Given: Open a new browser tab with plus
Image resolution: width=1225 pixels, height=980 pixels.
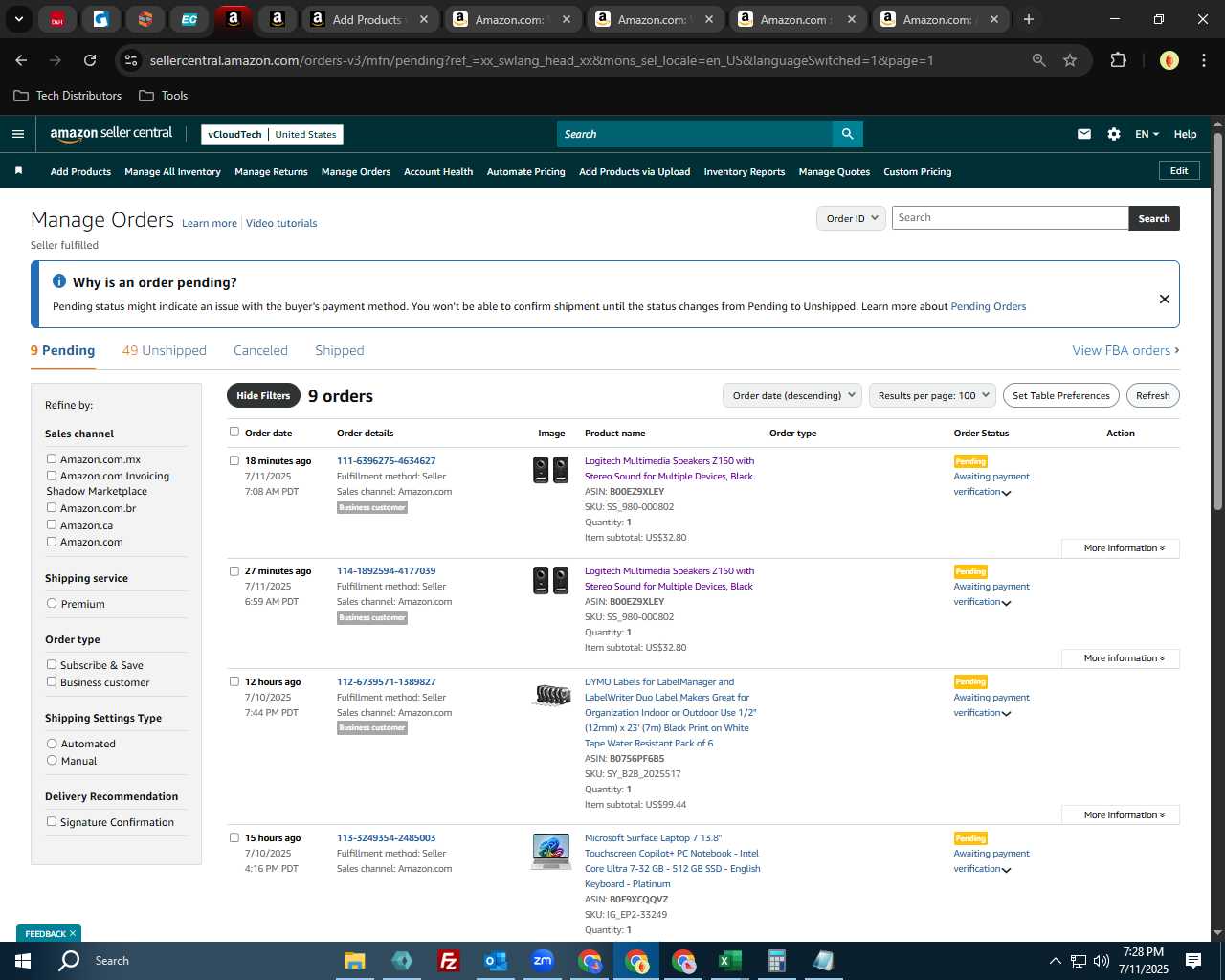Looking at the screenshot, I should coord(1029,19).
